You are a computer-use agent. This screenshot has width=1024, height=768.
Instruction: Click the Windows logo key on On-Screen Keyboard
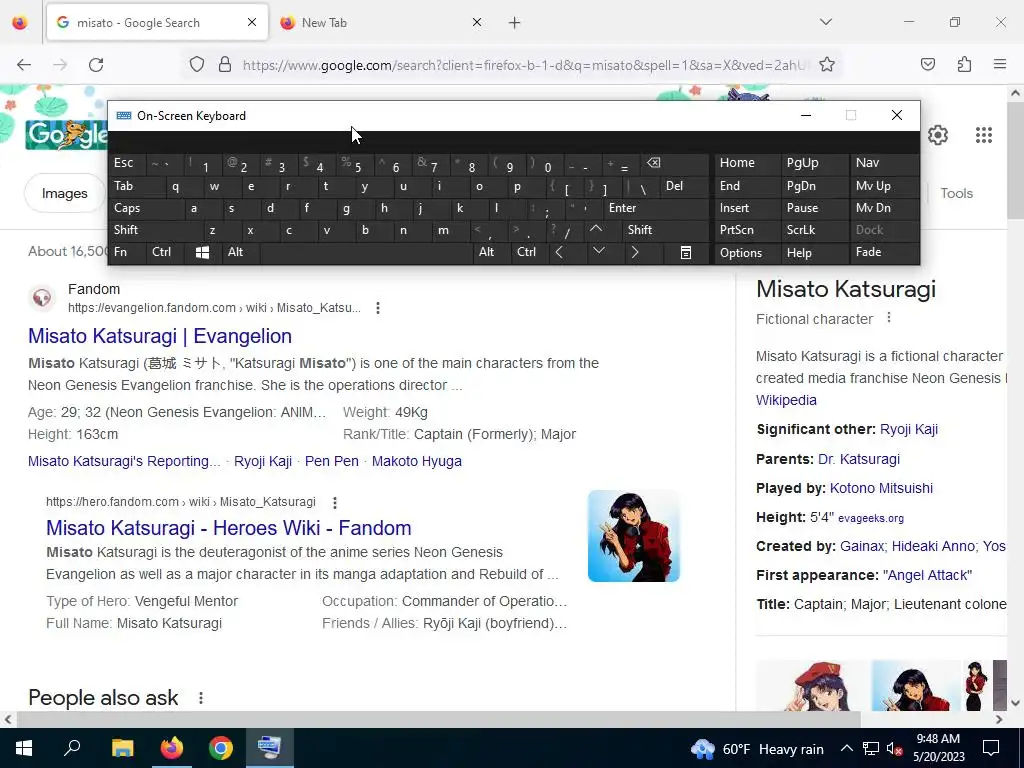[x=202, y=252]
